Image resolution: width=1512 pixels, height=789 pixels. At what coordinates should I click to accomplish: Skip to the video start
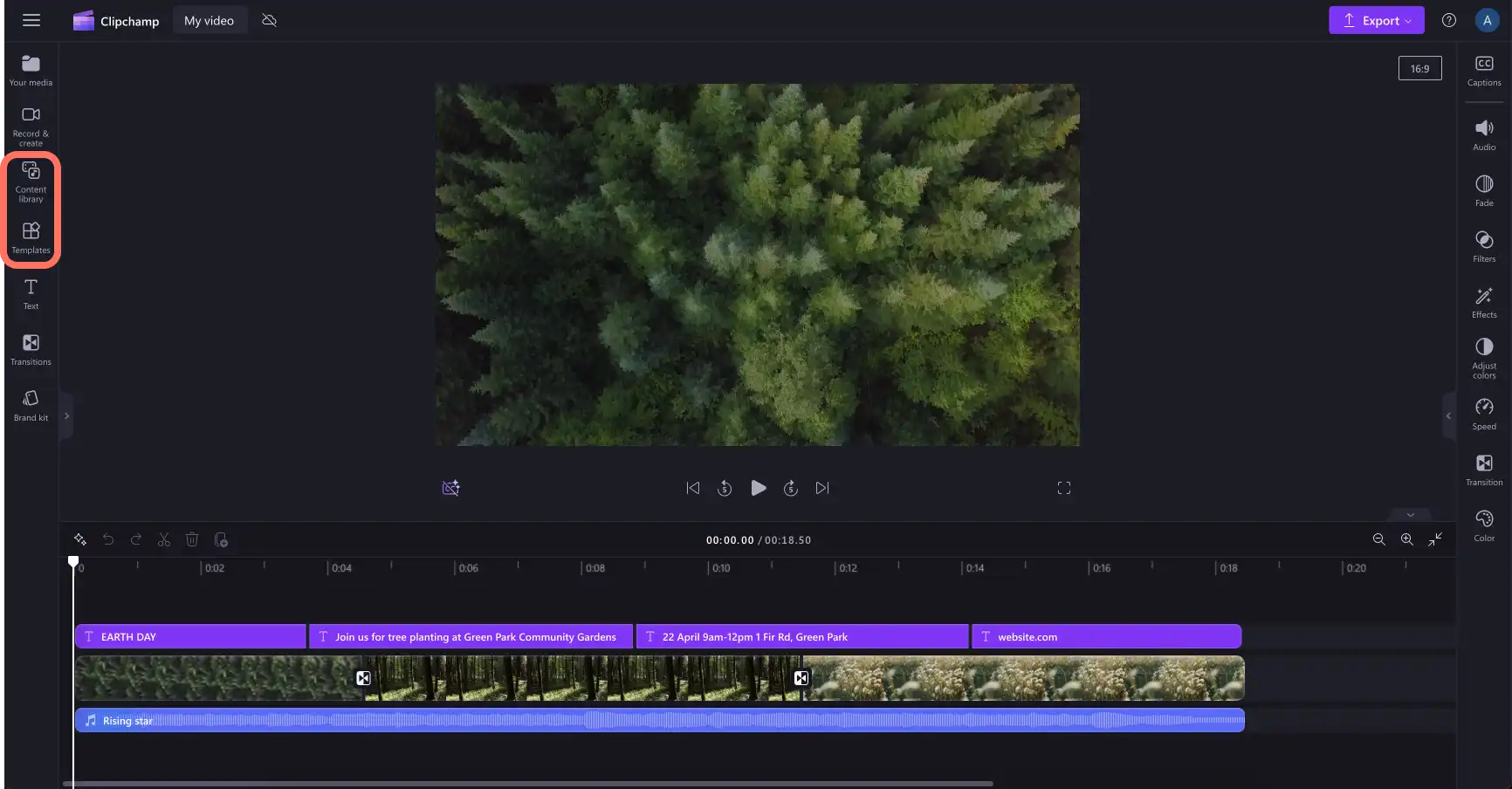click(693, 488)
